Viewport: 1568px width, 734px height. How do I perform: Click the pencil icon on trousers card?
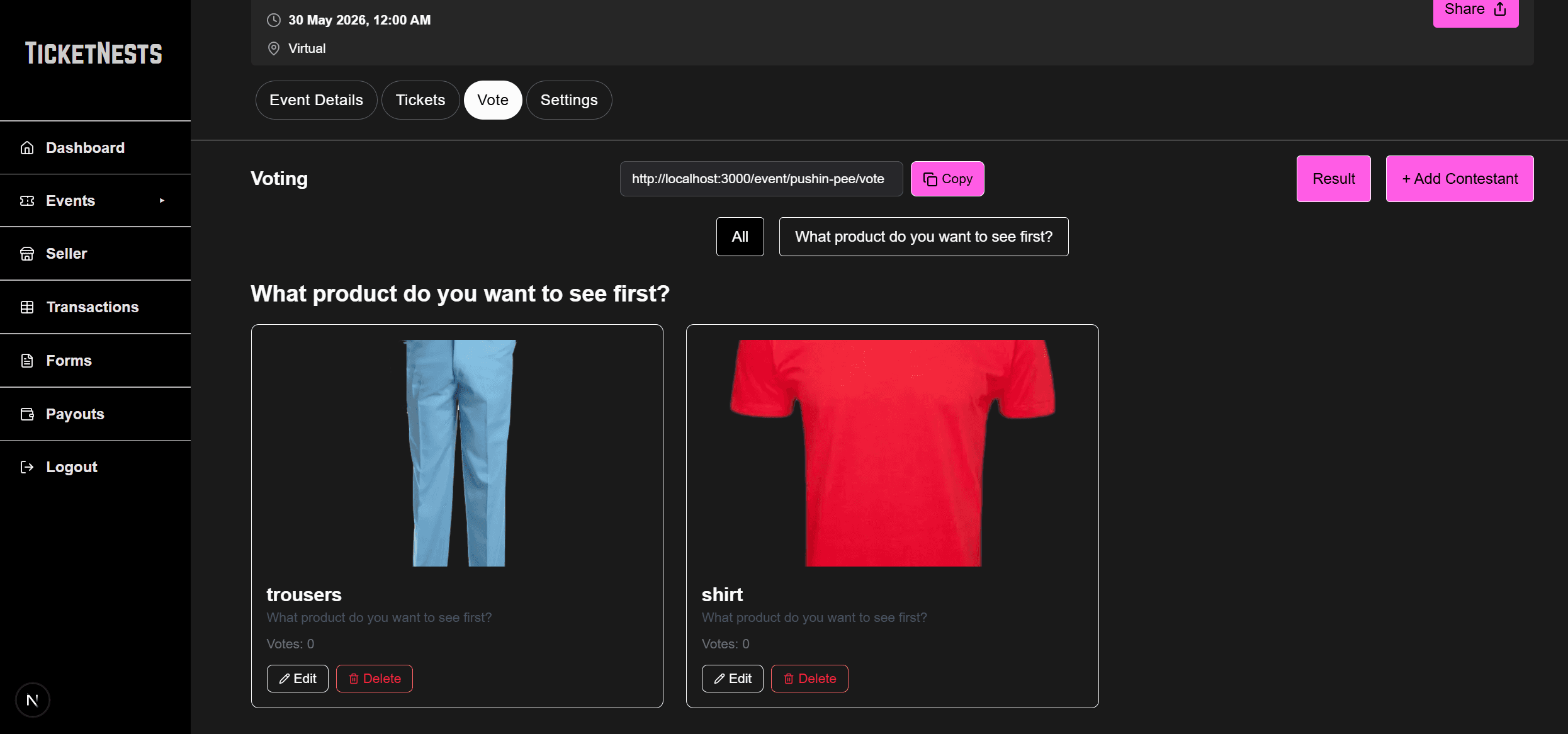click(x=285, y=679)
